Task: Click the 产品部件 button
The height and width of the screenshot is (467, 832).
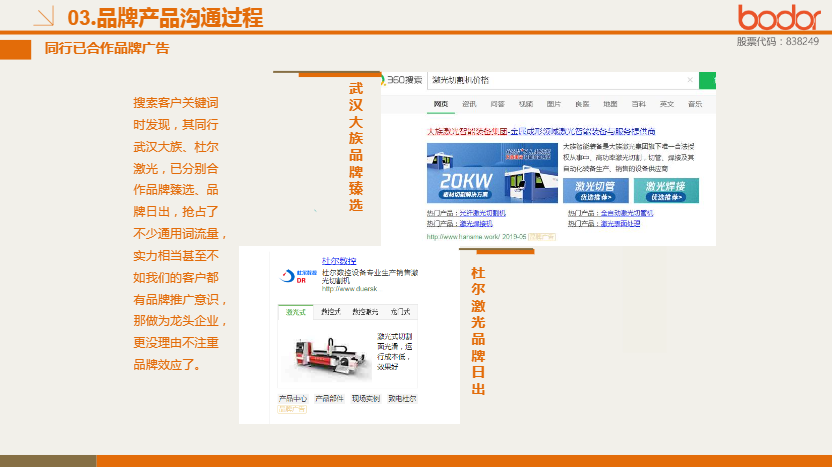Action: pos(330,399)
